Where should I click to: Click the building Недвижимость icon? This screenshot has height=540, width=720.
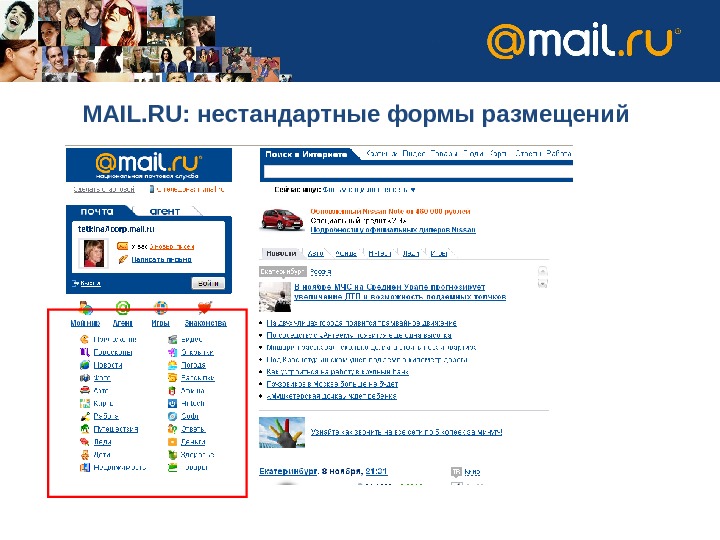tap(84, 467)
